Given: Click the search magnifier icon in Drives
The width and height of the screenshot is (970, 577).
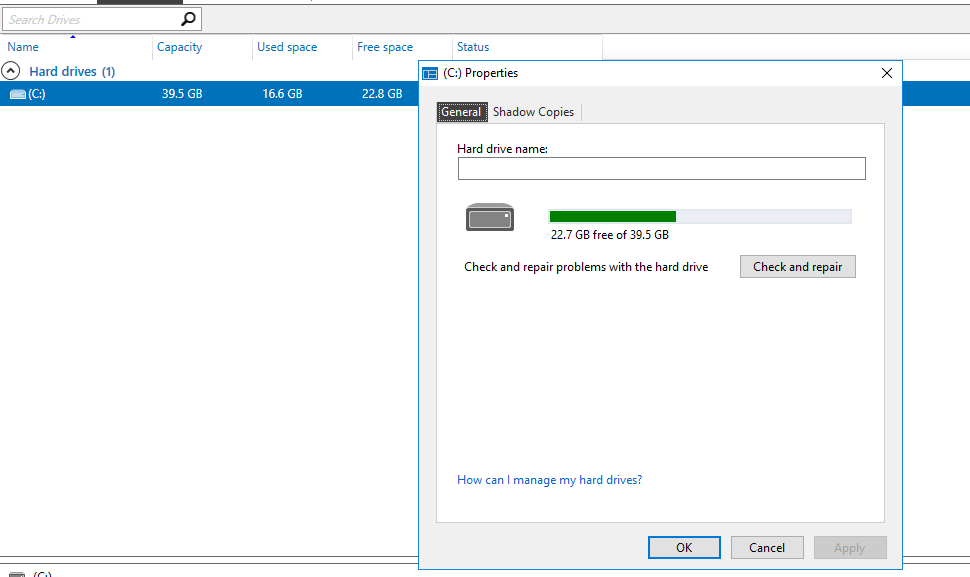Looking at the screenshot, I should coord(188,19).
